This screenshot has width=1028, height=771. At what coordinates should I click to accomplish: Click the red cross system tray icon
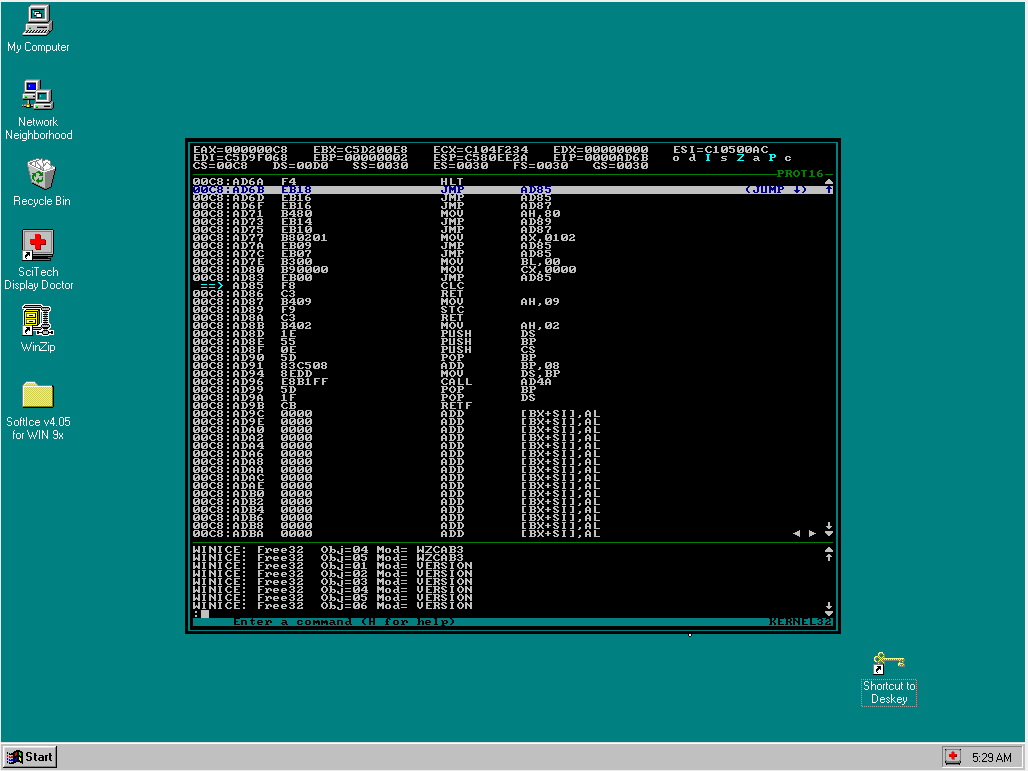click(954, 757)
